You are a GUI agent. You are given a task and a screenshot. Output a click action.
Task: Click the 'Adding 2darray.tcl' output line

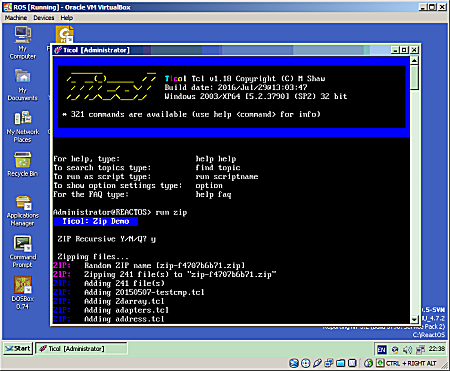[x=124, y=301]
